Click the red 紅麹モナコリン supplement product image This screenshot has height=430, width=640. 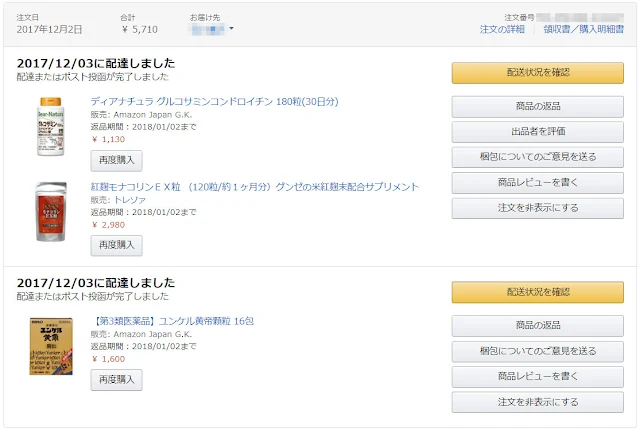[50, 212]
